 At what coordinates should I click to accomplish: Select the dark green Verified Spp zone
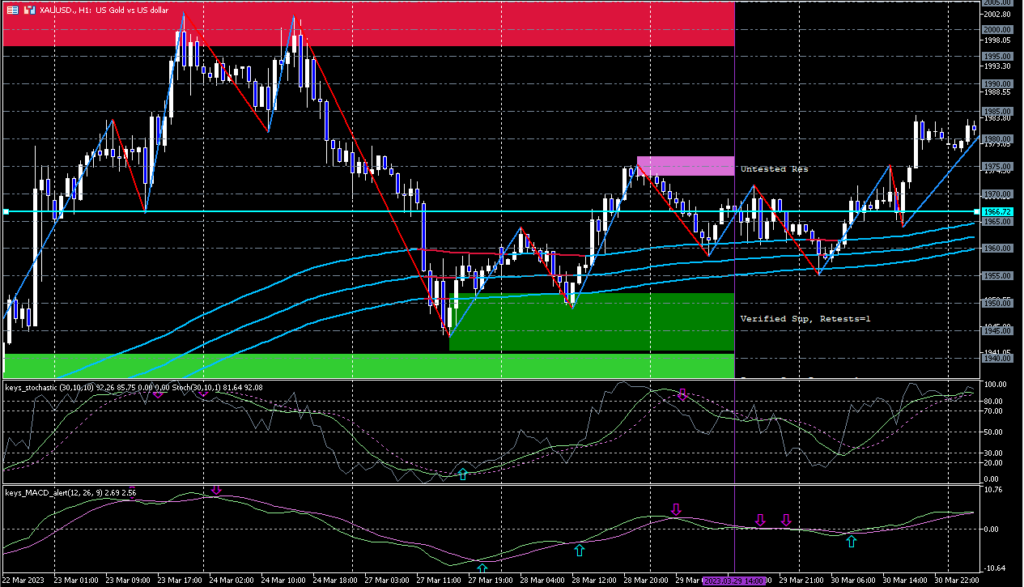[590, 322]
